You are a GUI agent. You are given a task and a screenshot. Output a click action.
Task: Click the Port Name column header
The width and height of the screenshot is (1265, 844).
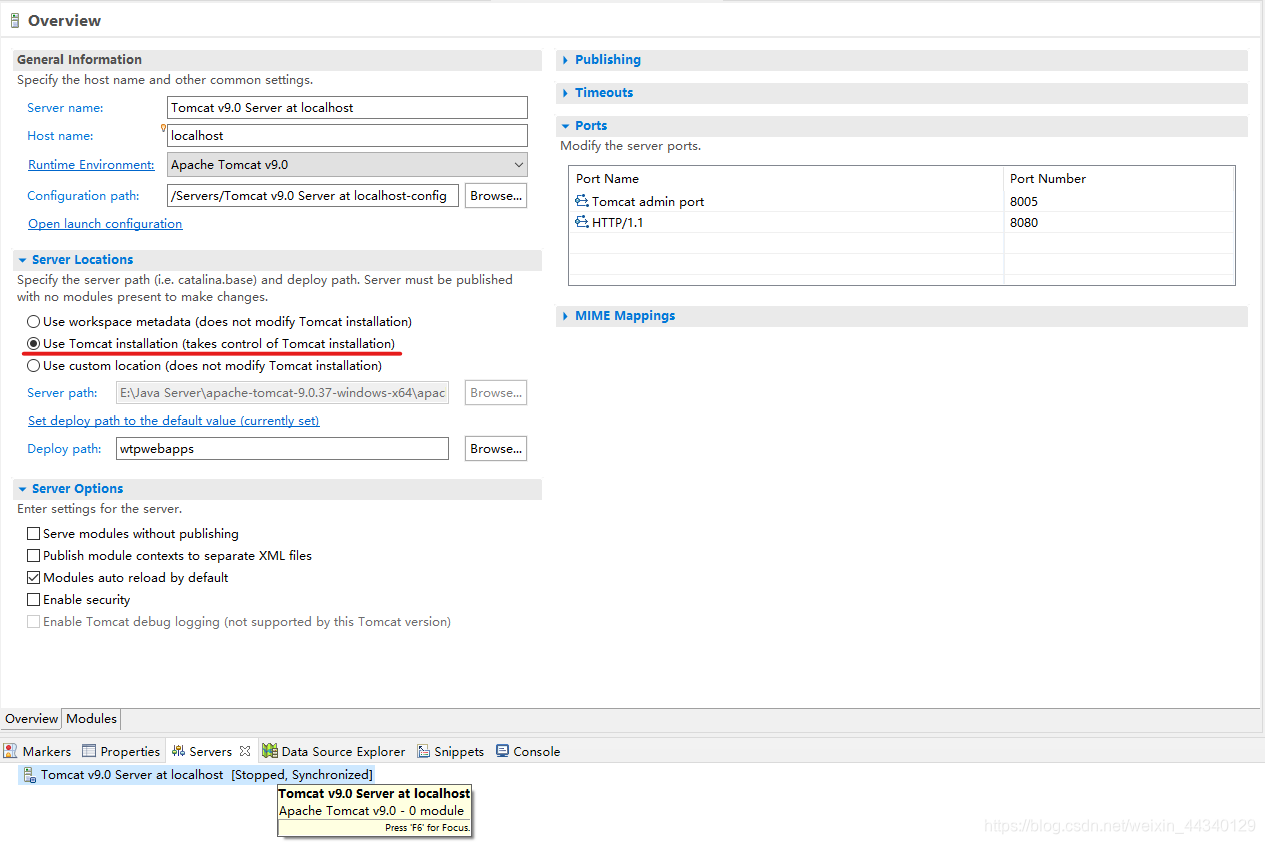(x=786, y=179)
